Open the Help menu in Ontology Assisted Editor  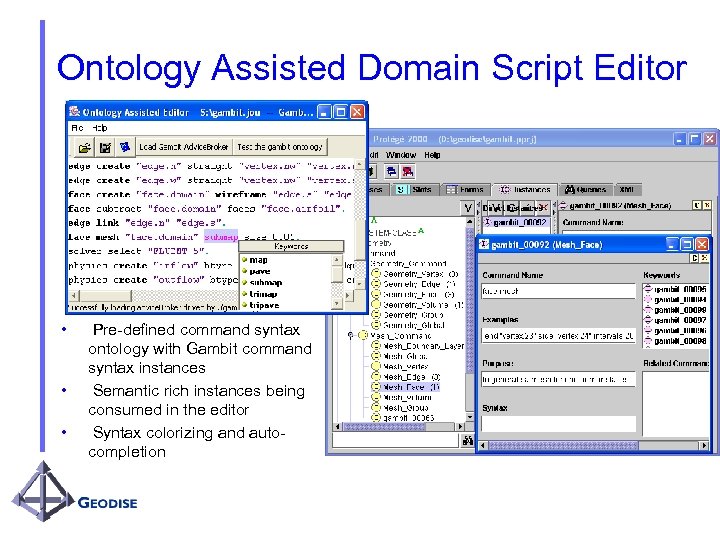click(100, 128)
